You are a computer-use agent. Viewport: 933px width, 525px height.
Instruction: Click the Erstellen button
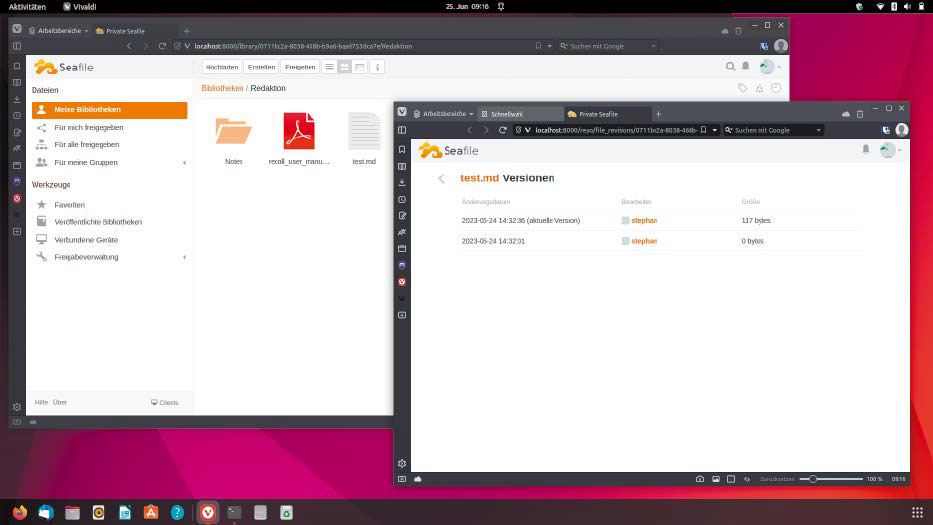coord(261,67)
